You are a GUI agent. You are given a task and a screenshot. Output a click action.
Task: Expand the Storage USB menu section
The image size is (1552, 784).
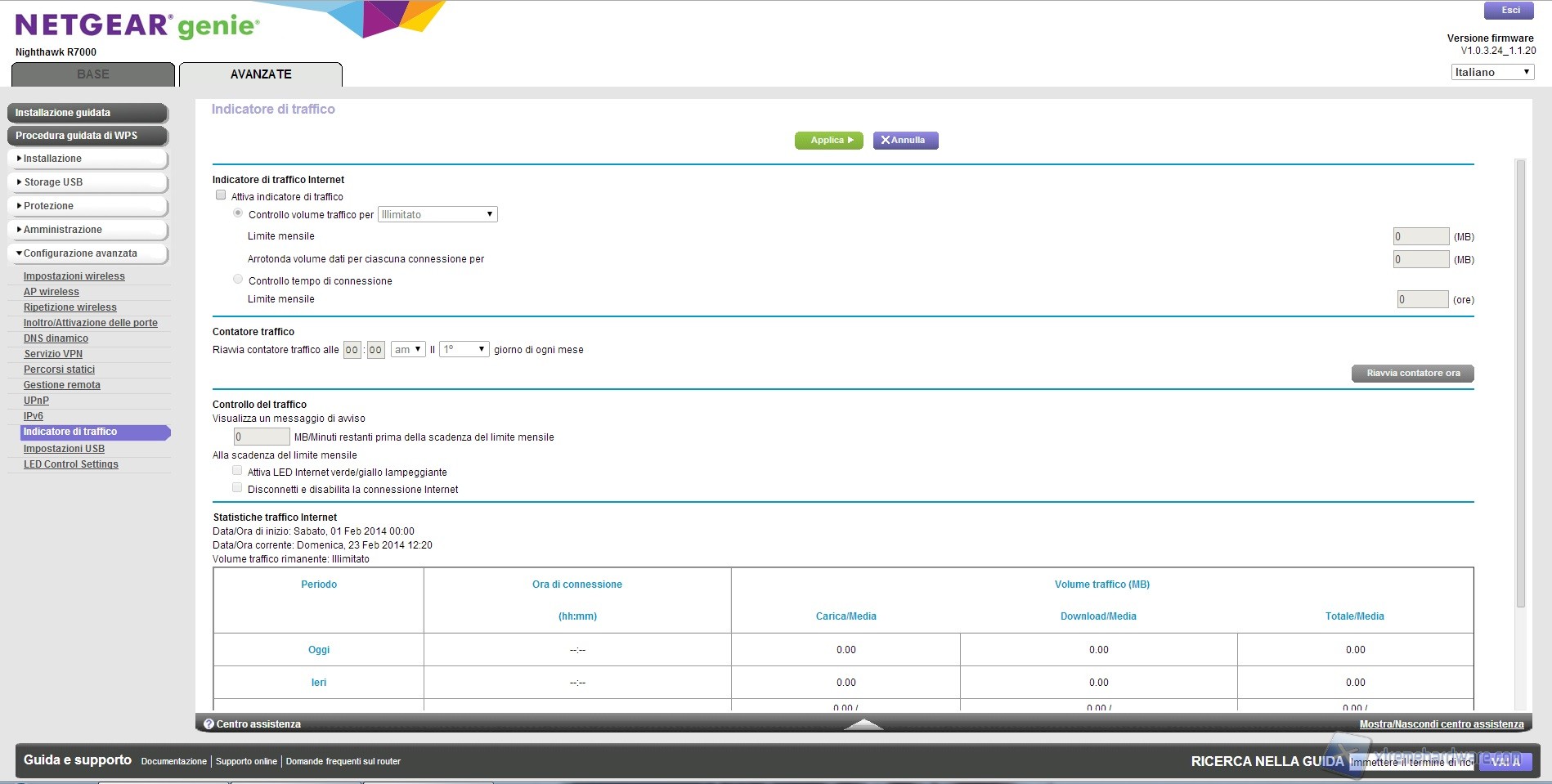coord(87,182)
